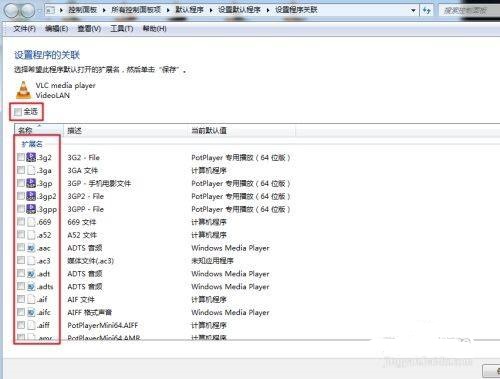Open the 编辑(E) menu

click(57, 29)
